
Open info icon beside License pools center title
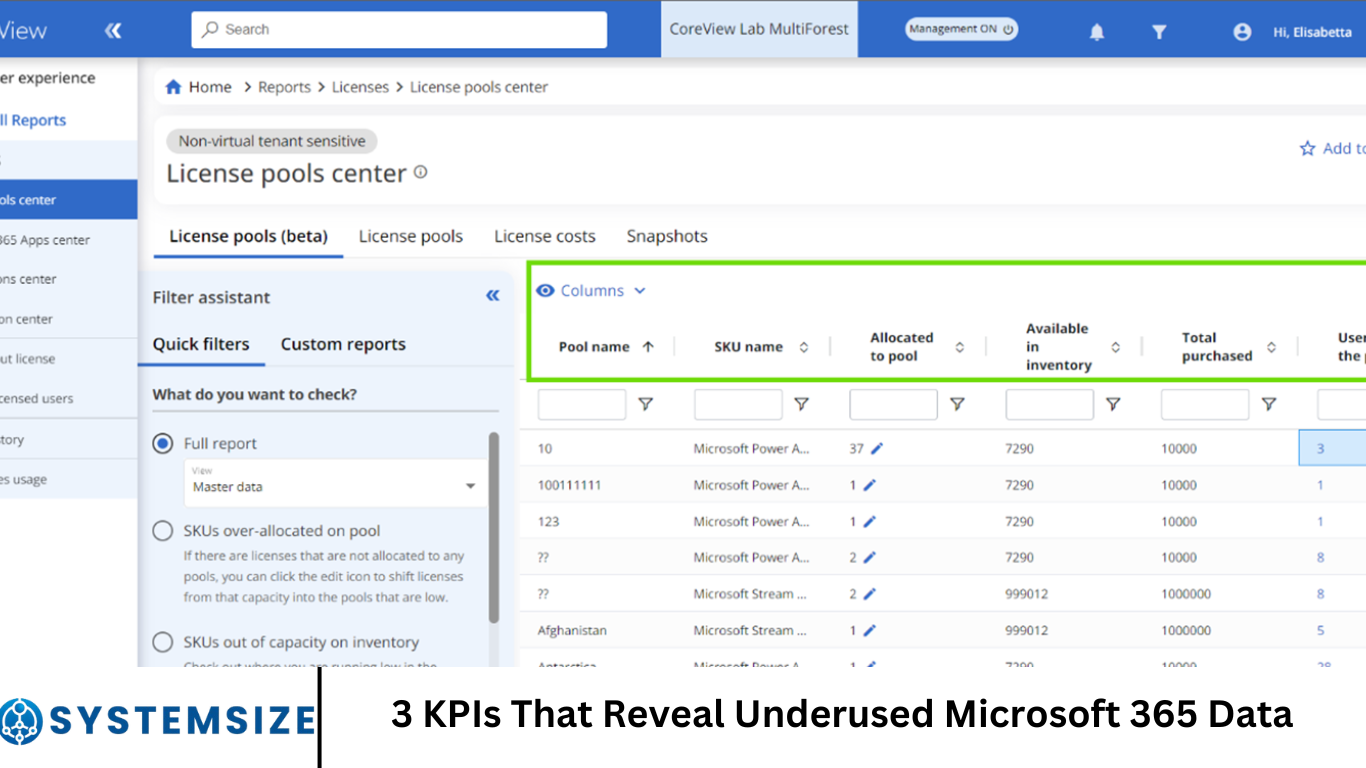420,172
